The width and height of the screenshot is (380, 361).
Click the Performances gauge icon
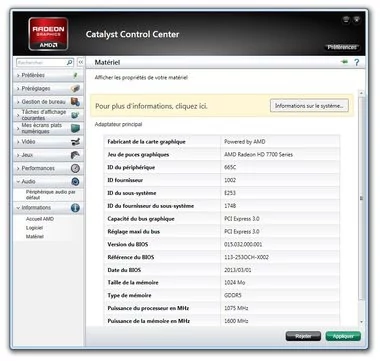pos(76,168)
